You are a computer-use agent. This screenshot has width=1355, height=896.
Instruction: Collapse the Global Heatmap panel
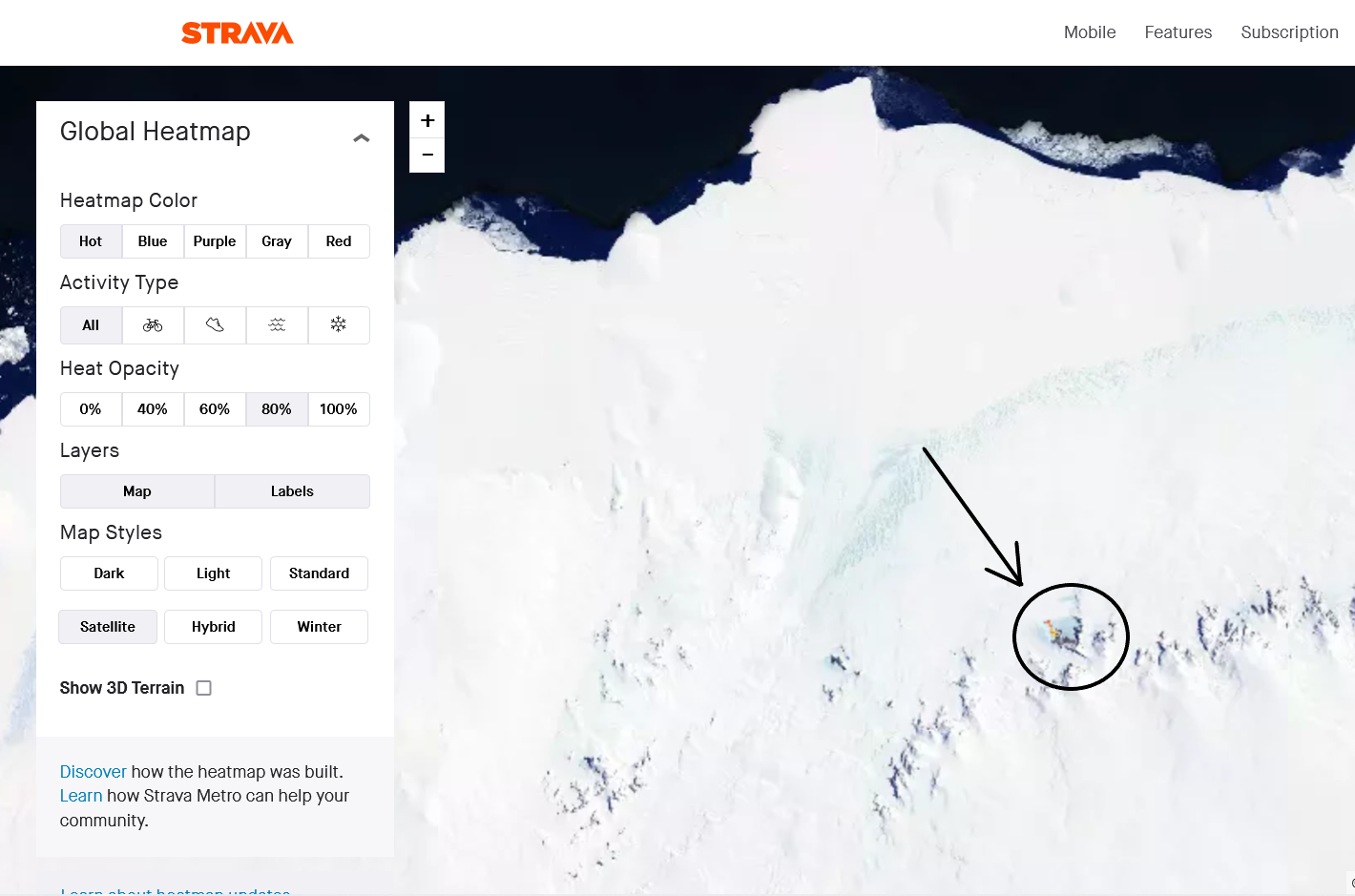pos(361,138)
